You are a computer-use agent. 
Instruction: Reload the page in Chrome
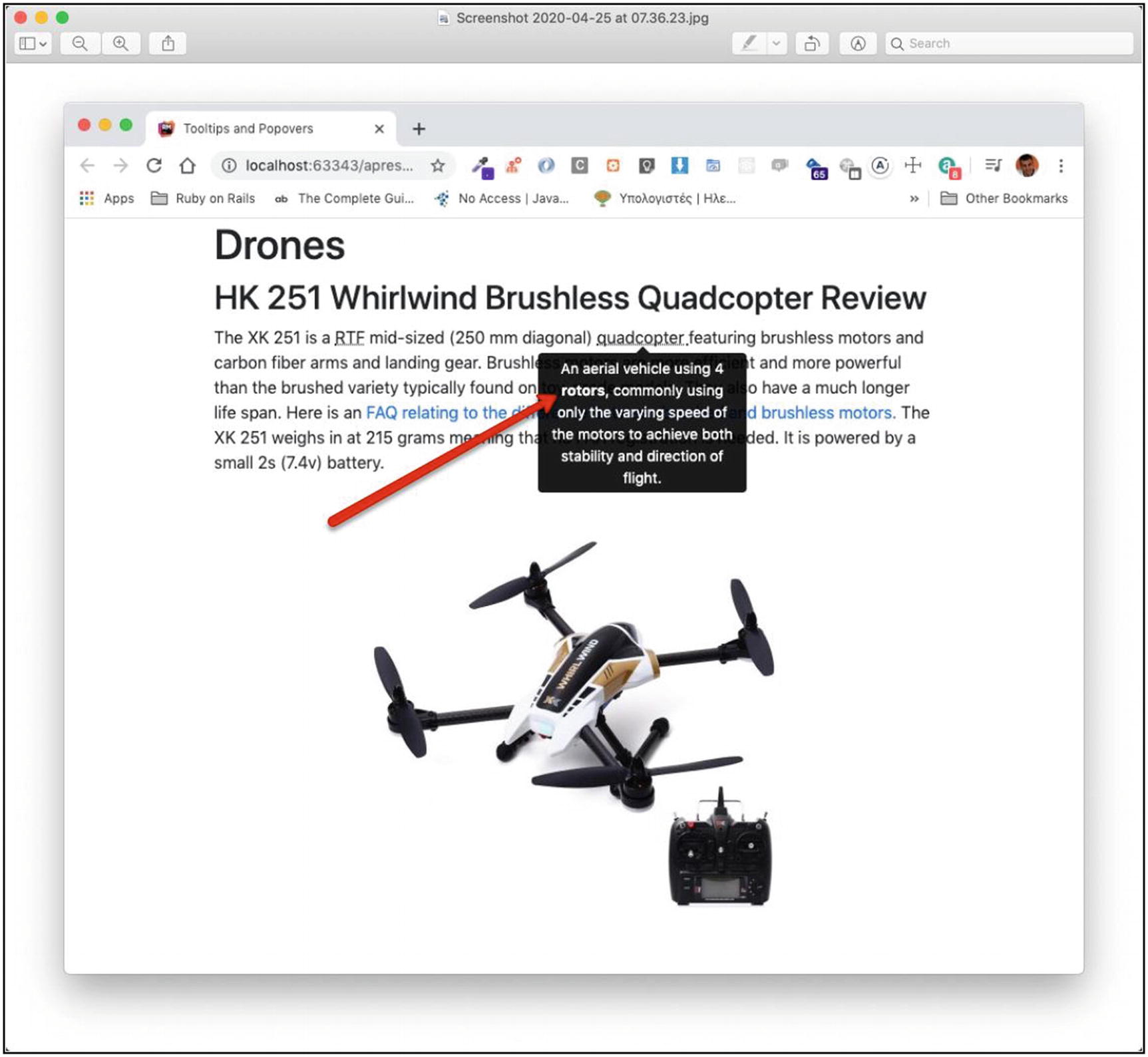coord(154,166)
